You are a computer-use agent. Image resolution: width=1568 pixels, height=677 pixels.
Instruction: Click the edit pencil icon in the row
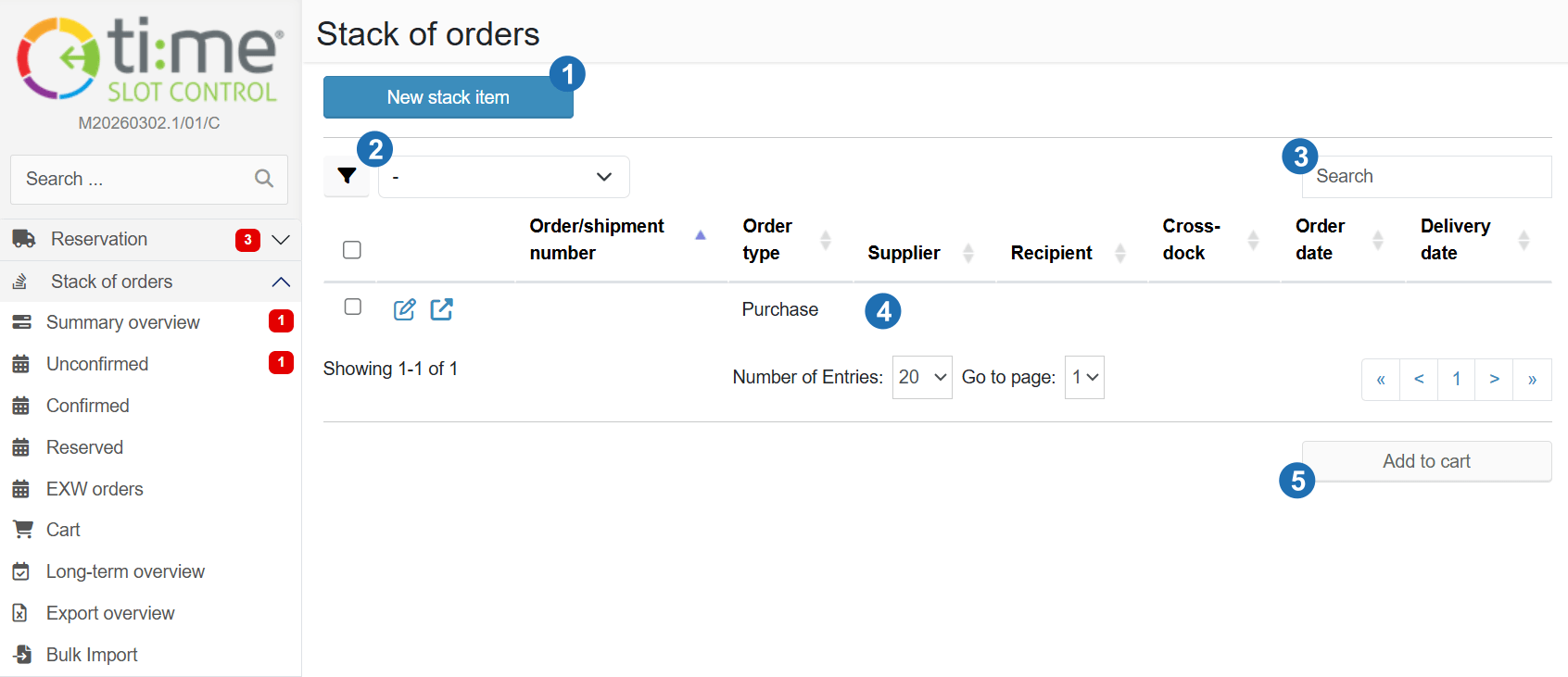[x=404, y=309]
